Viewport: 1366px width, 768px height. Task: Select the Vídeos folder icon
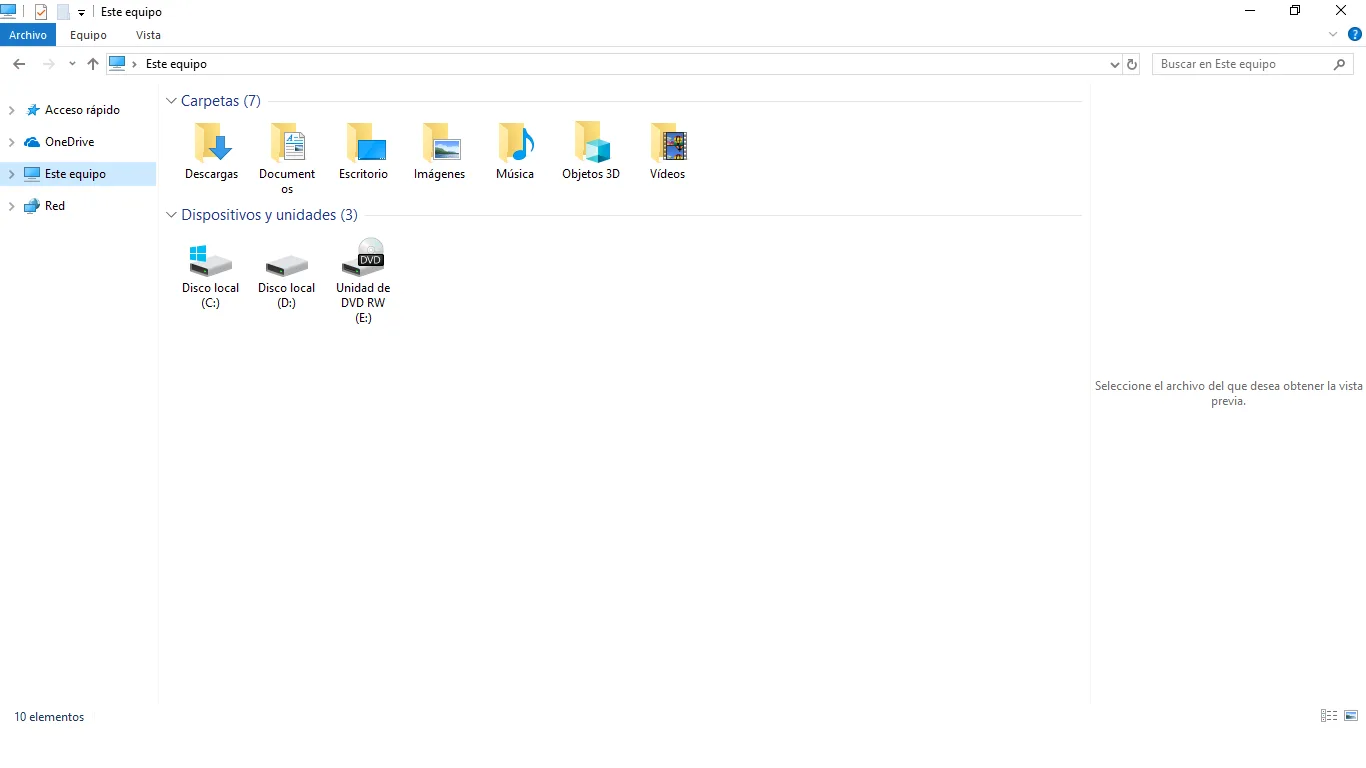(x=668, y=143)
